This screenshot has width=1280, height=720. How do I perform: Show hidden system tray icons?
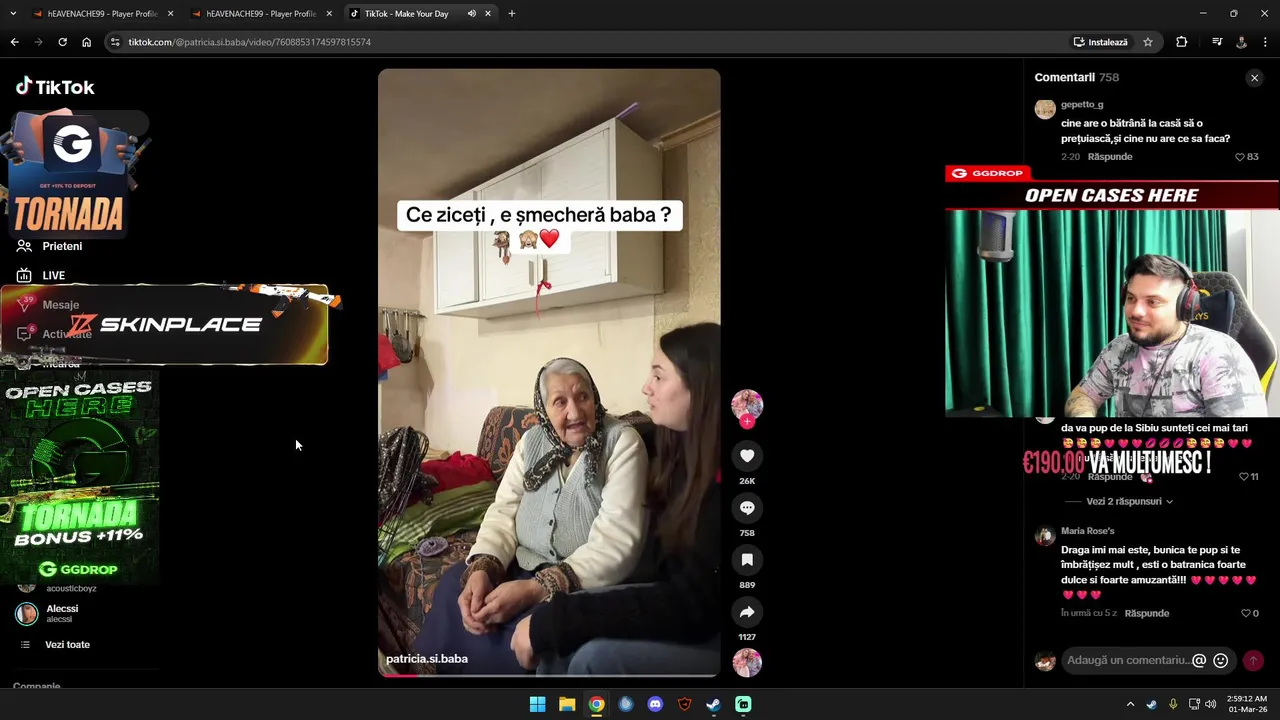(x=1131, y=704)
